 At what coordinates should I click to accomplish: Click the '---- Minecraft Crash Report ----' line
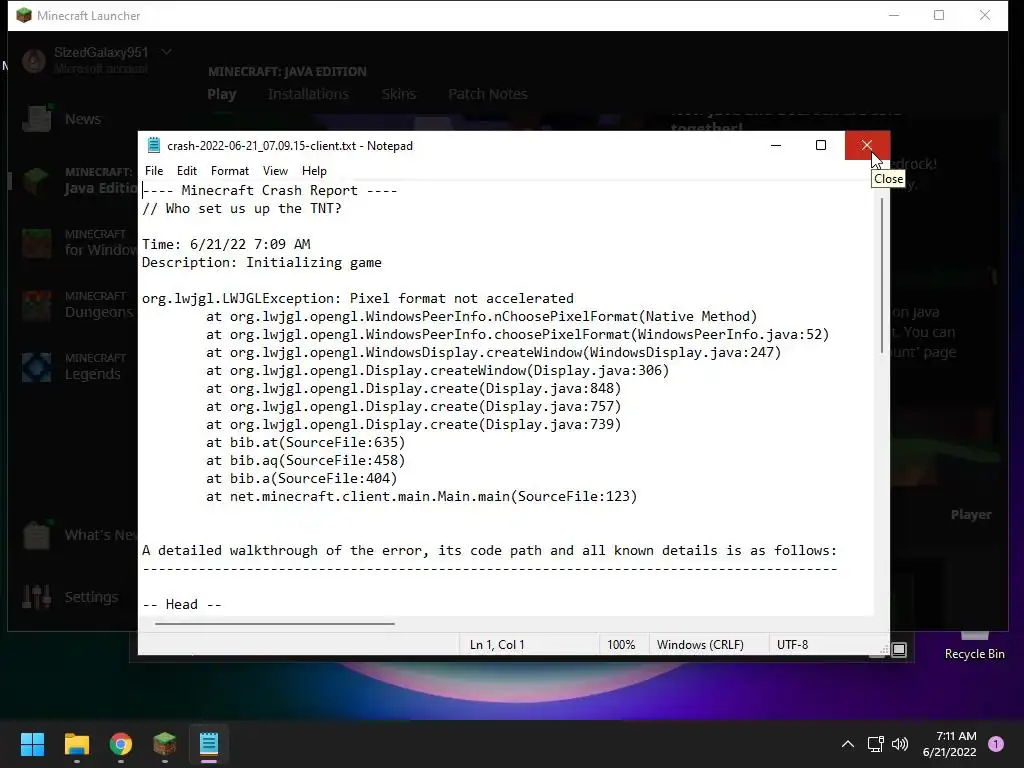tap(270, 190)
